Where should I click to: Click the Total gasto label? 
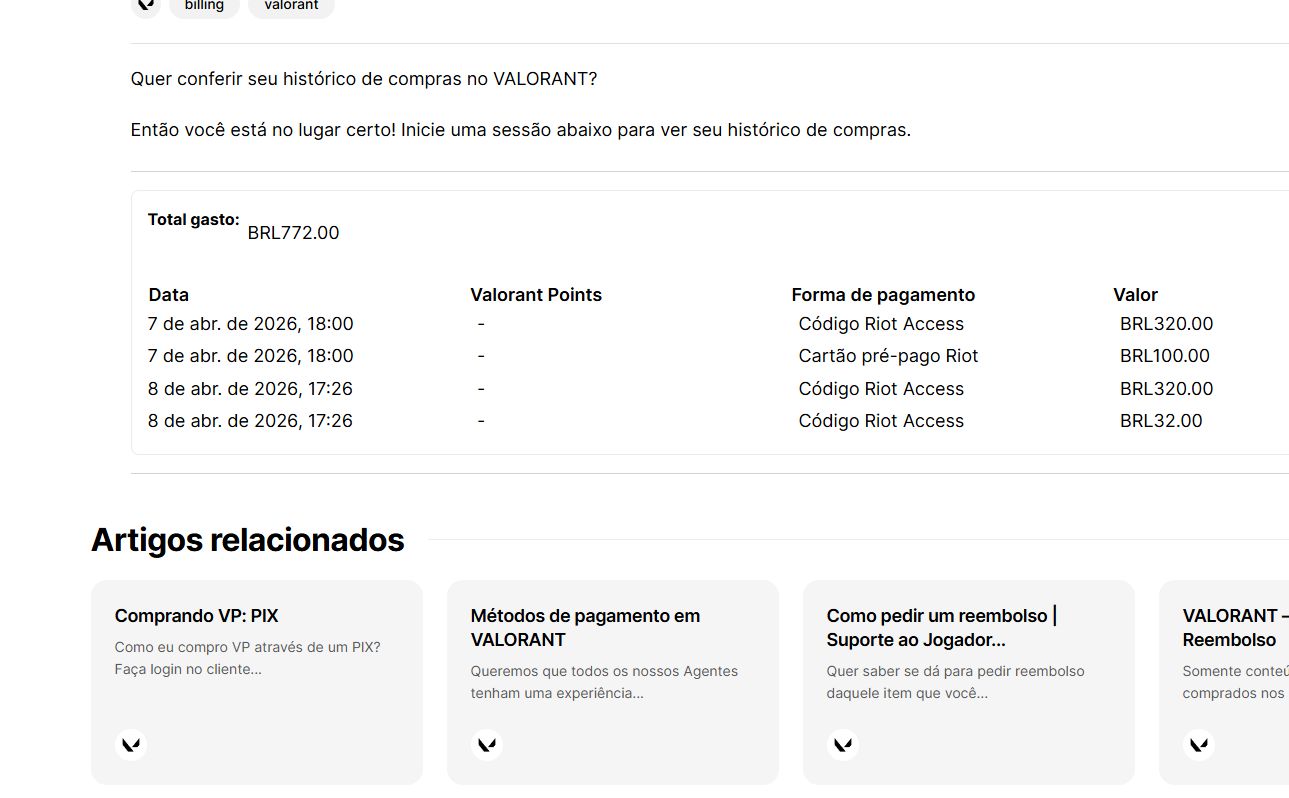pyautogui.click(x=194, y=219)
